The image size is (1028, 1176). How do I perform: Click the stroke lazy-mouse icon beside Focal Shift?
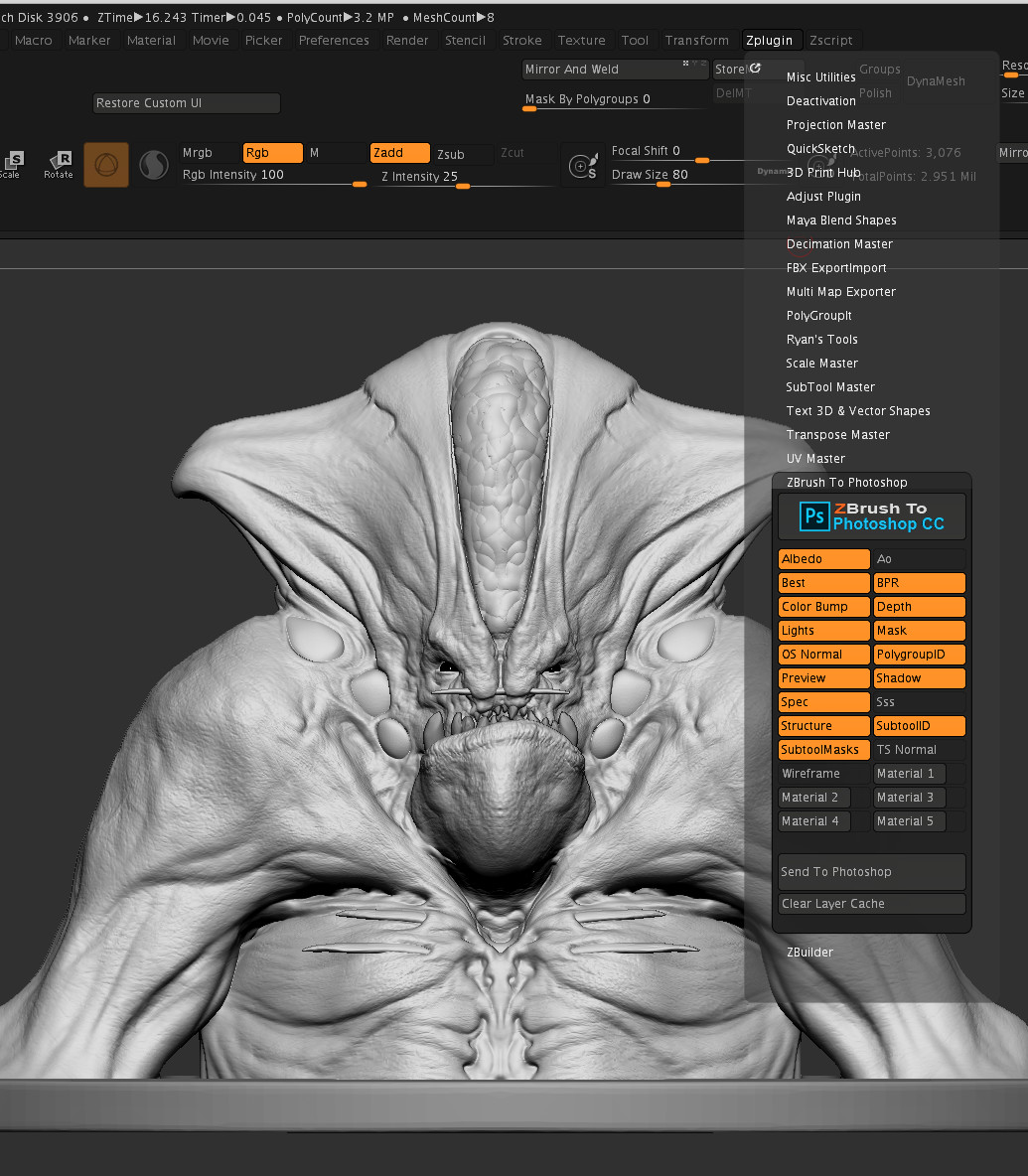point(584,166)
